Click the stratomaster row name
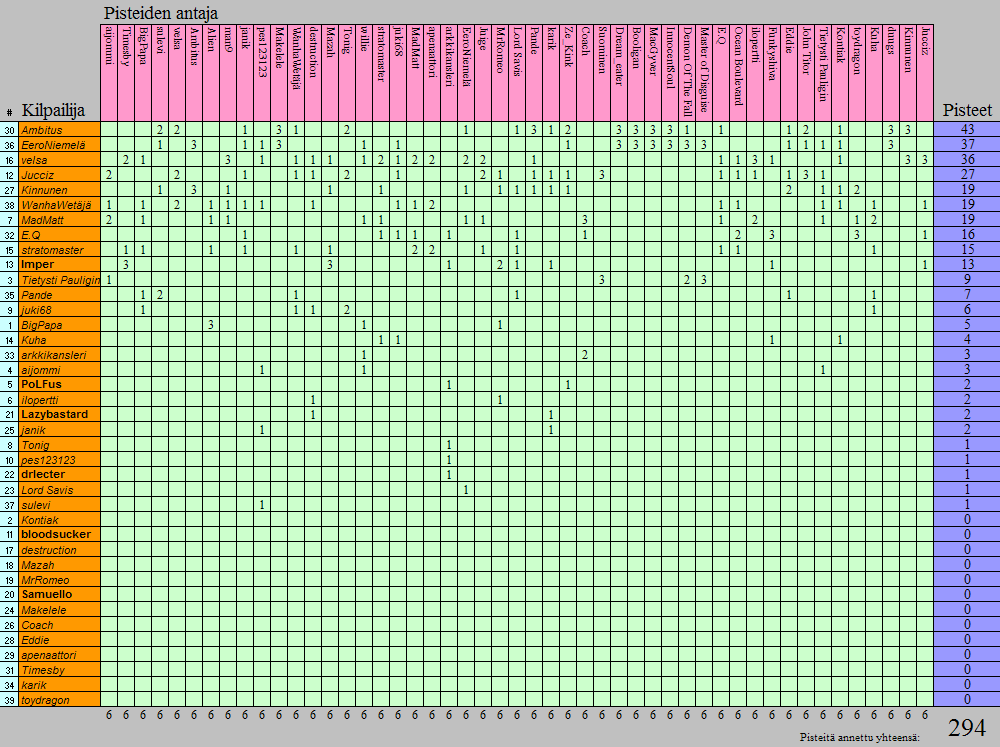Image resolution: width=1000 pixels, height=747 pixels. 59,249
